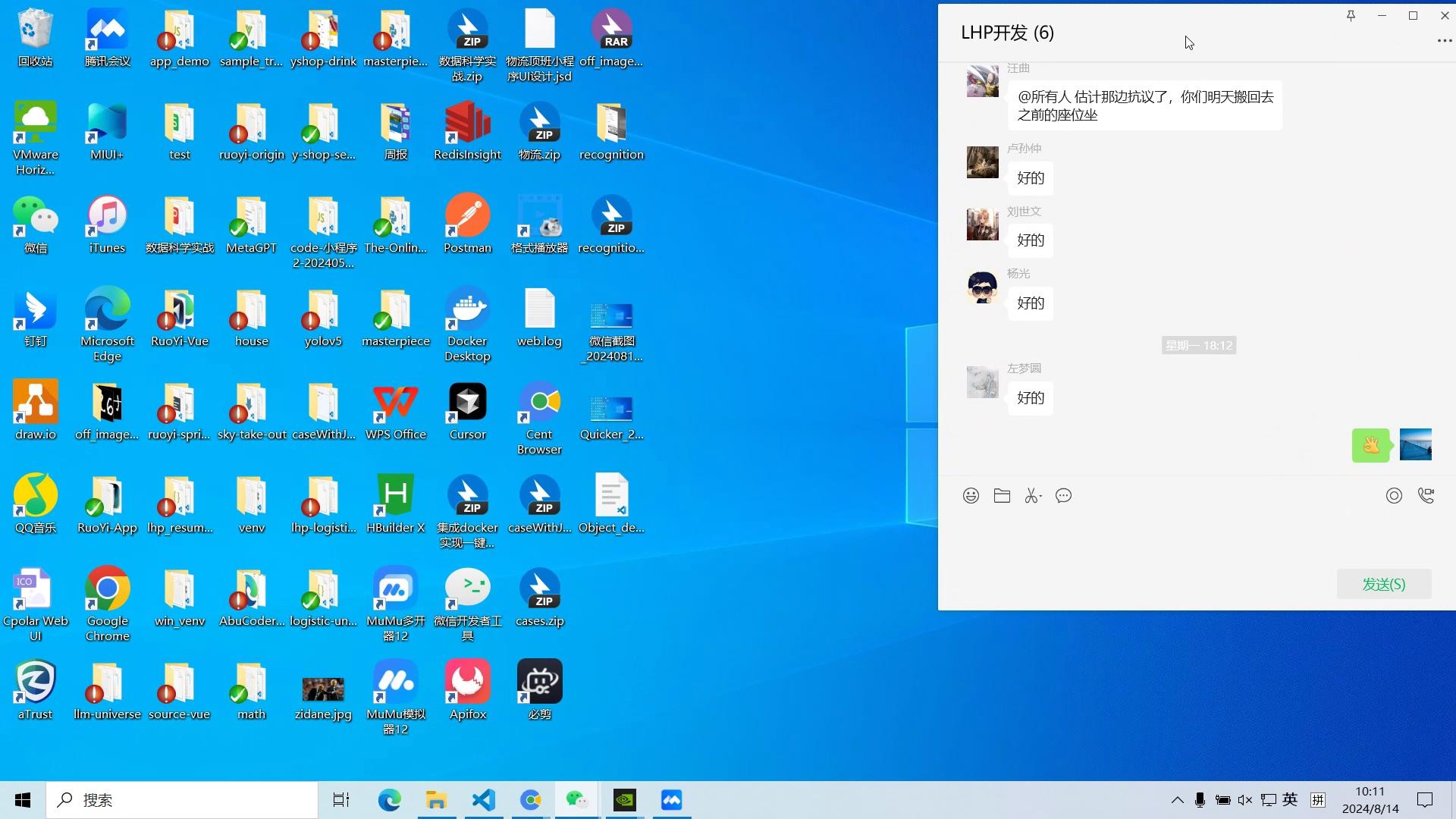Click 卢孙仲's profile avatar
Screen dimensions: 1456x819
coord(982,162)
